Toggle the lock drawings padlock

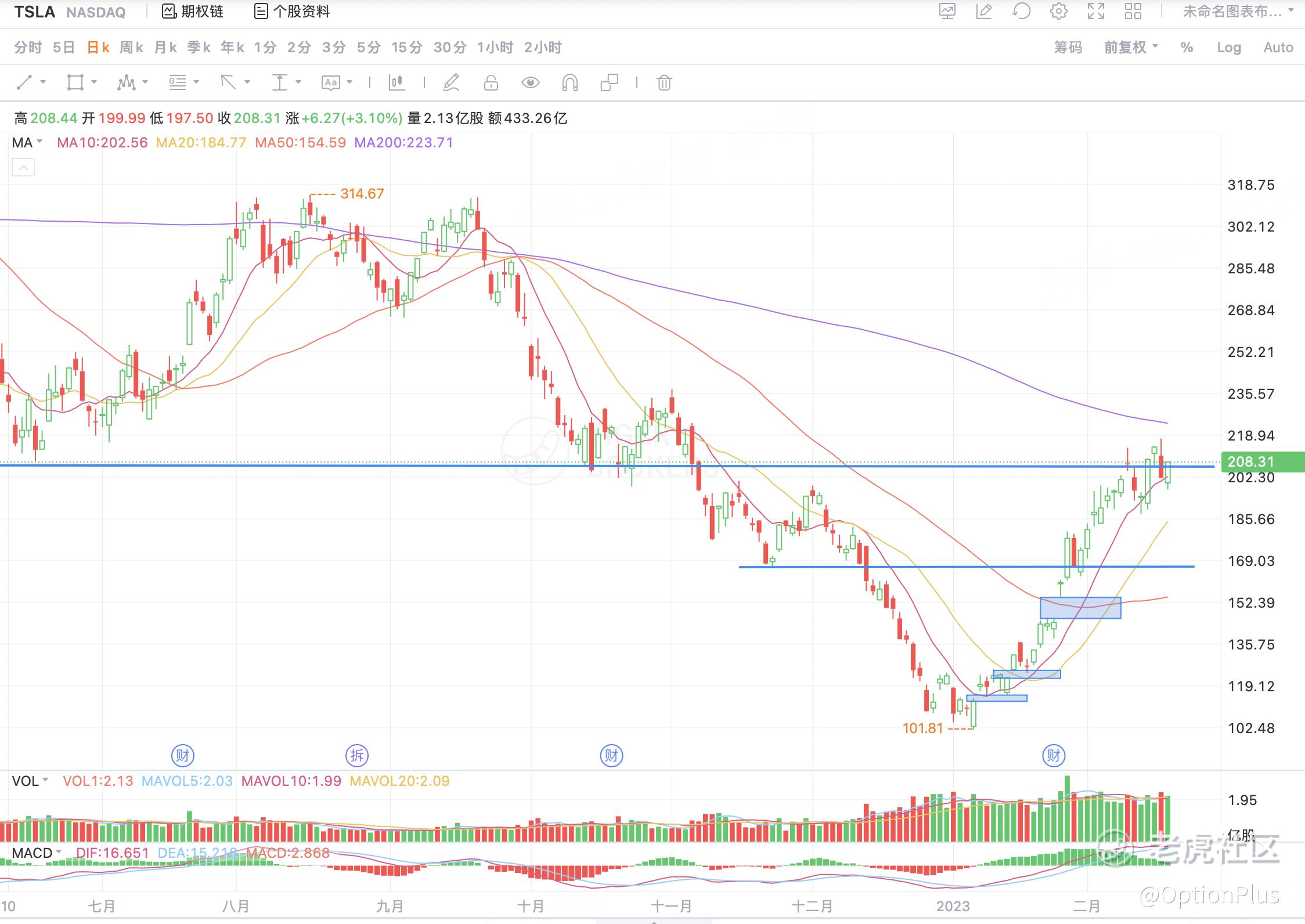point(491,83)
